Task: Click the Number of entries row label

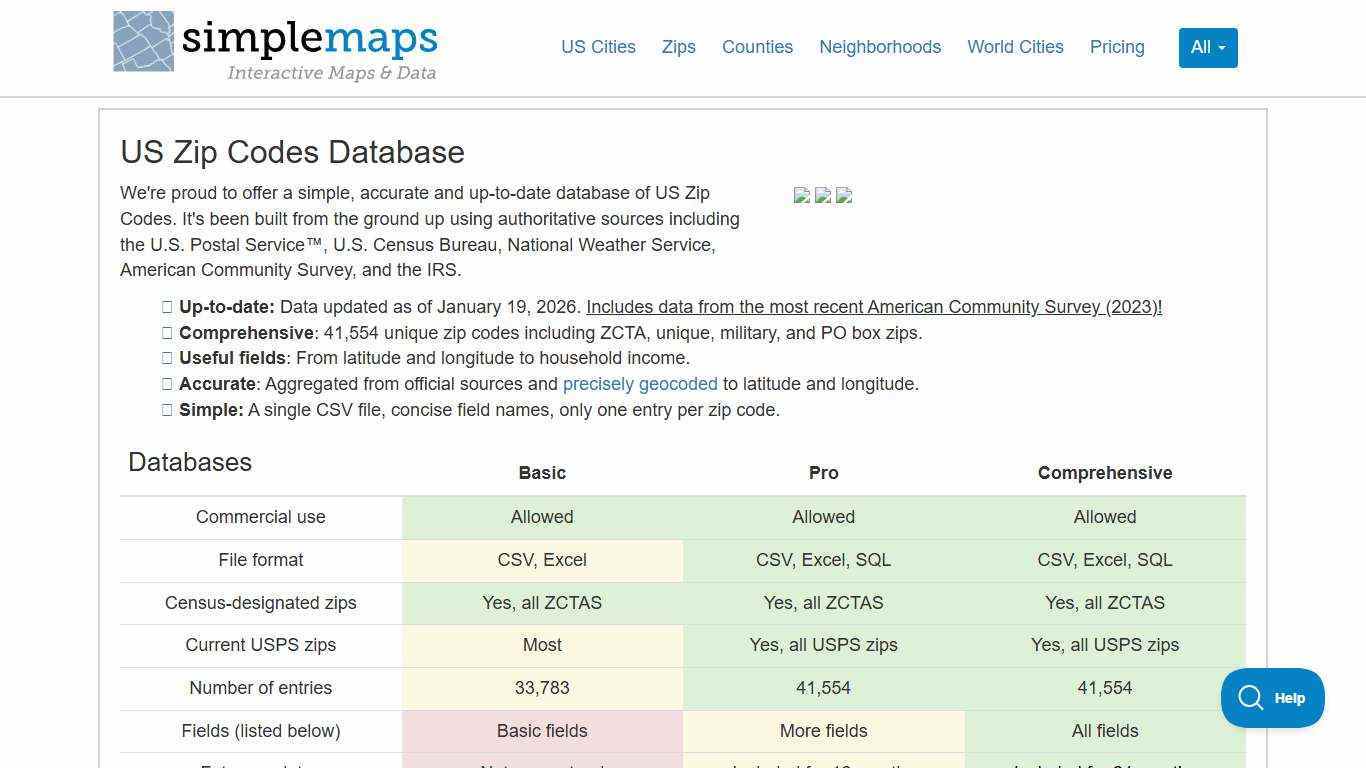Action: coord(260,688)
